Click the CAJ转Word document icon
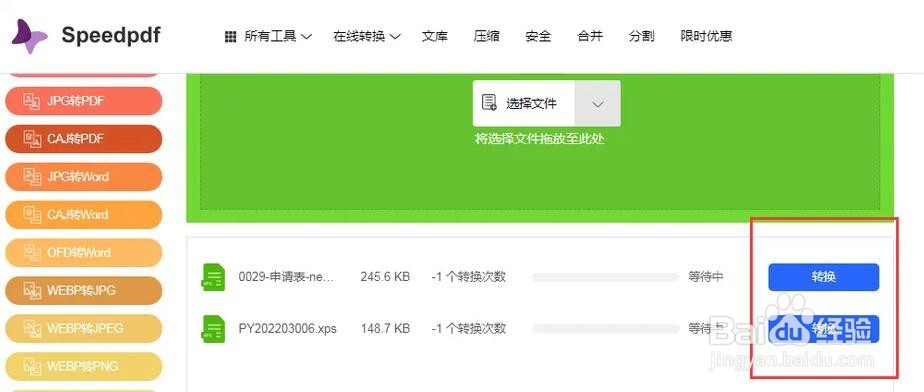 [x=32, y=215]
